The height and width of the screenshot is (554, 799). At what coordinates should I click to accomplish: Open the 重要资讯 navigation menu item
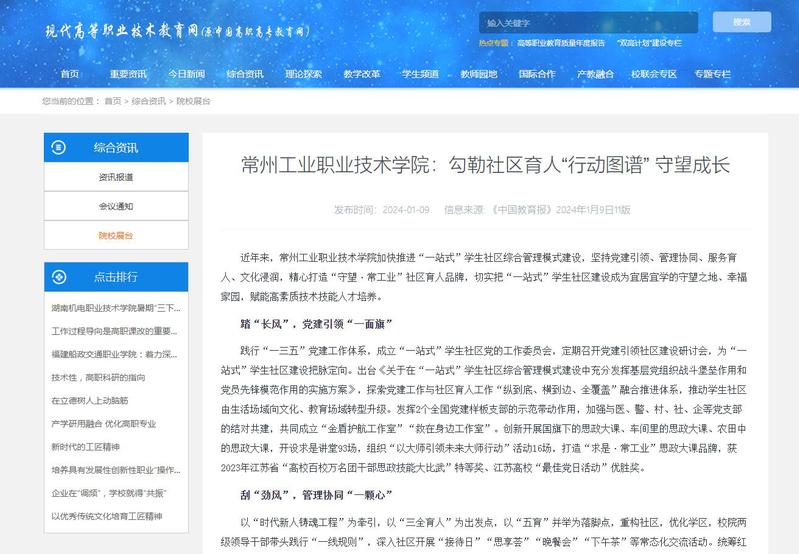[x=127, y=74]
